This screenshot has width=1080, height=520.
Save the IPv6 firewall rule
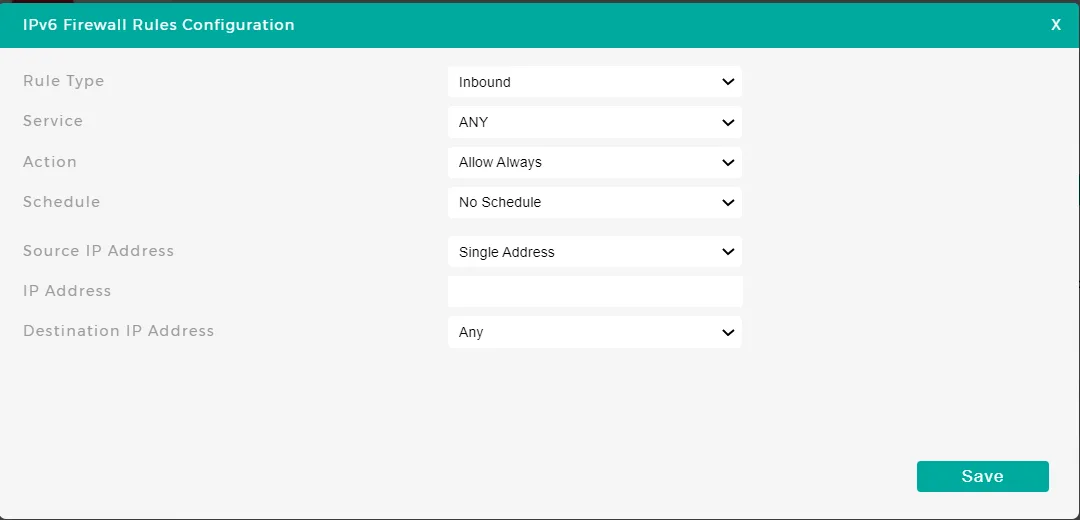click(x=982, y=477)
